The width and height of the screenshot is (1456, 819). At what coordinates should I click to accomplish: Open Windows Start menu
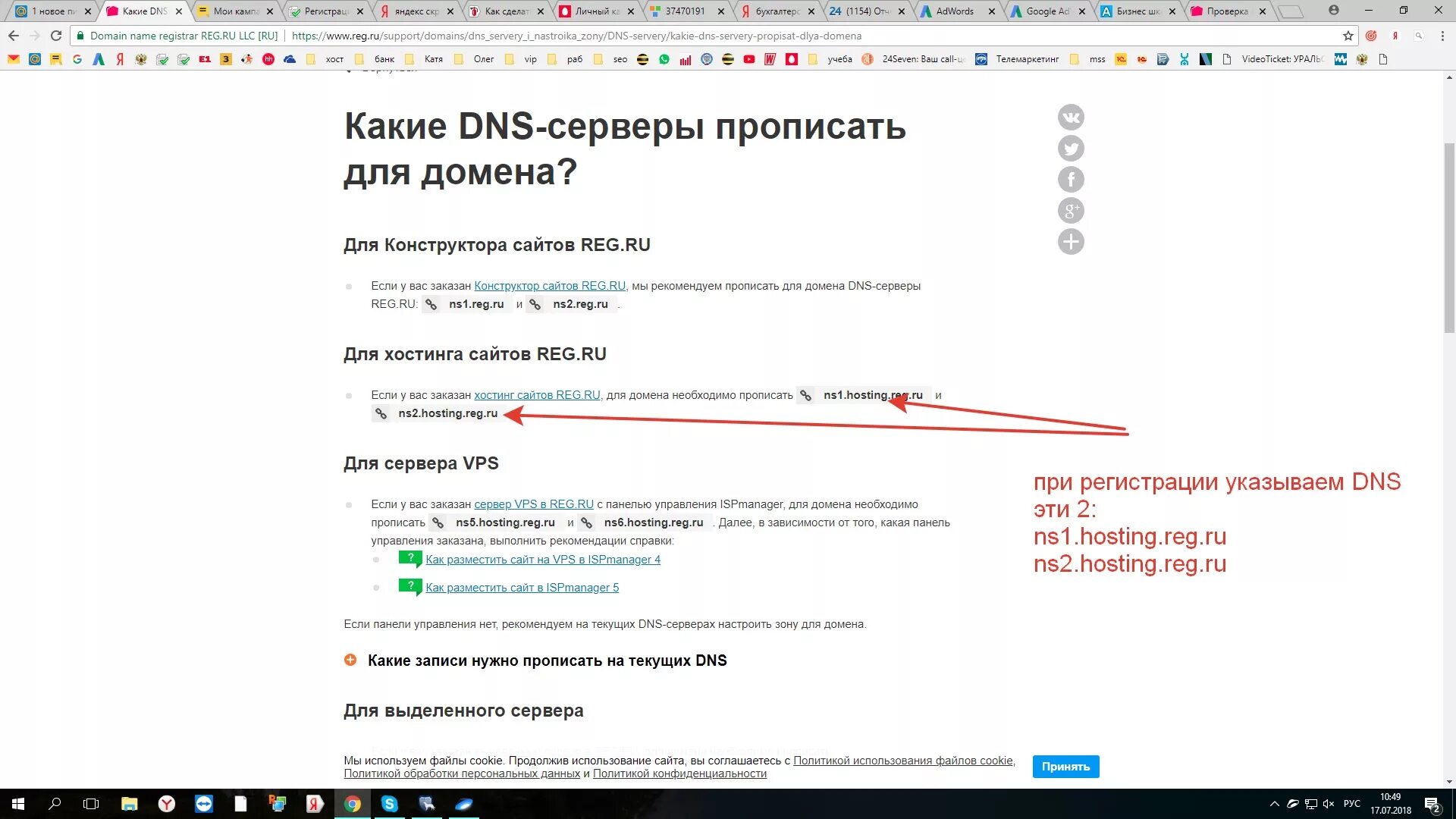coord(18,804)
